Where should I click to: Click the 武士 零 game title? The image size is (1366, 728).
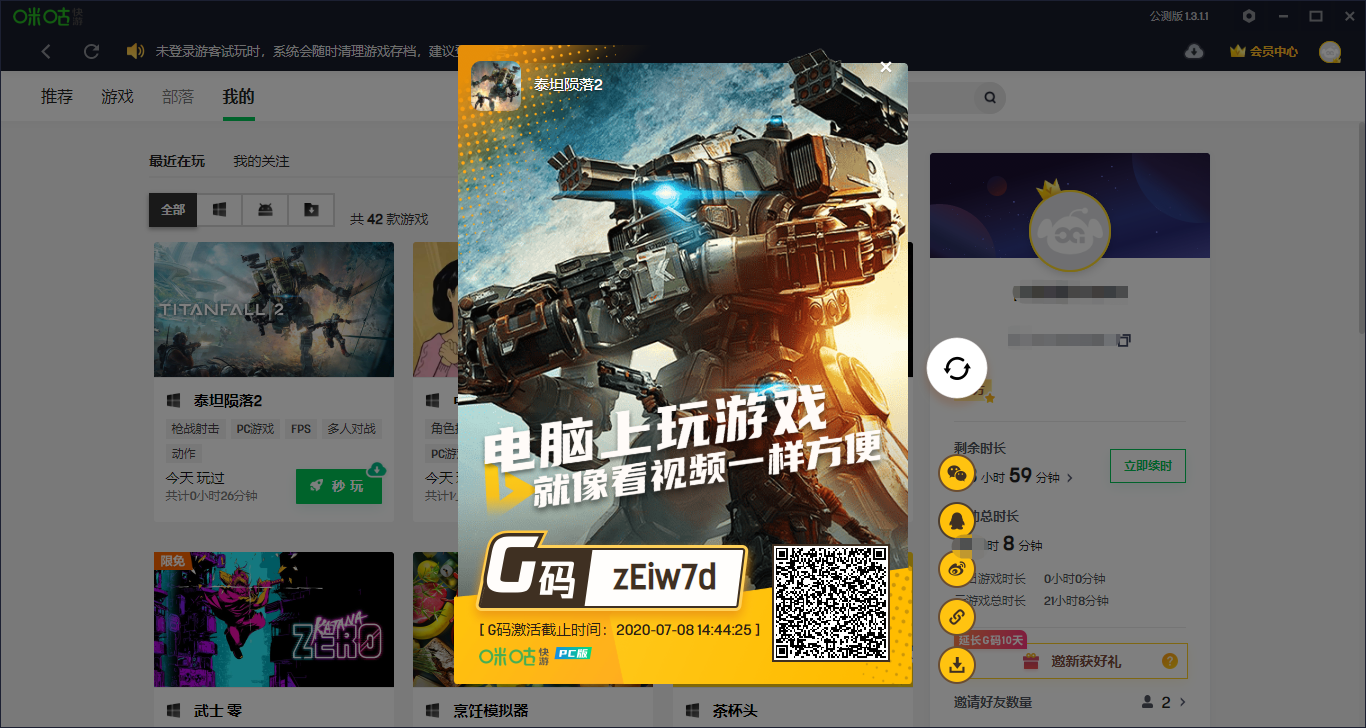(x=218, y=711)
